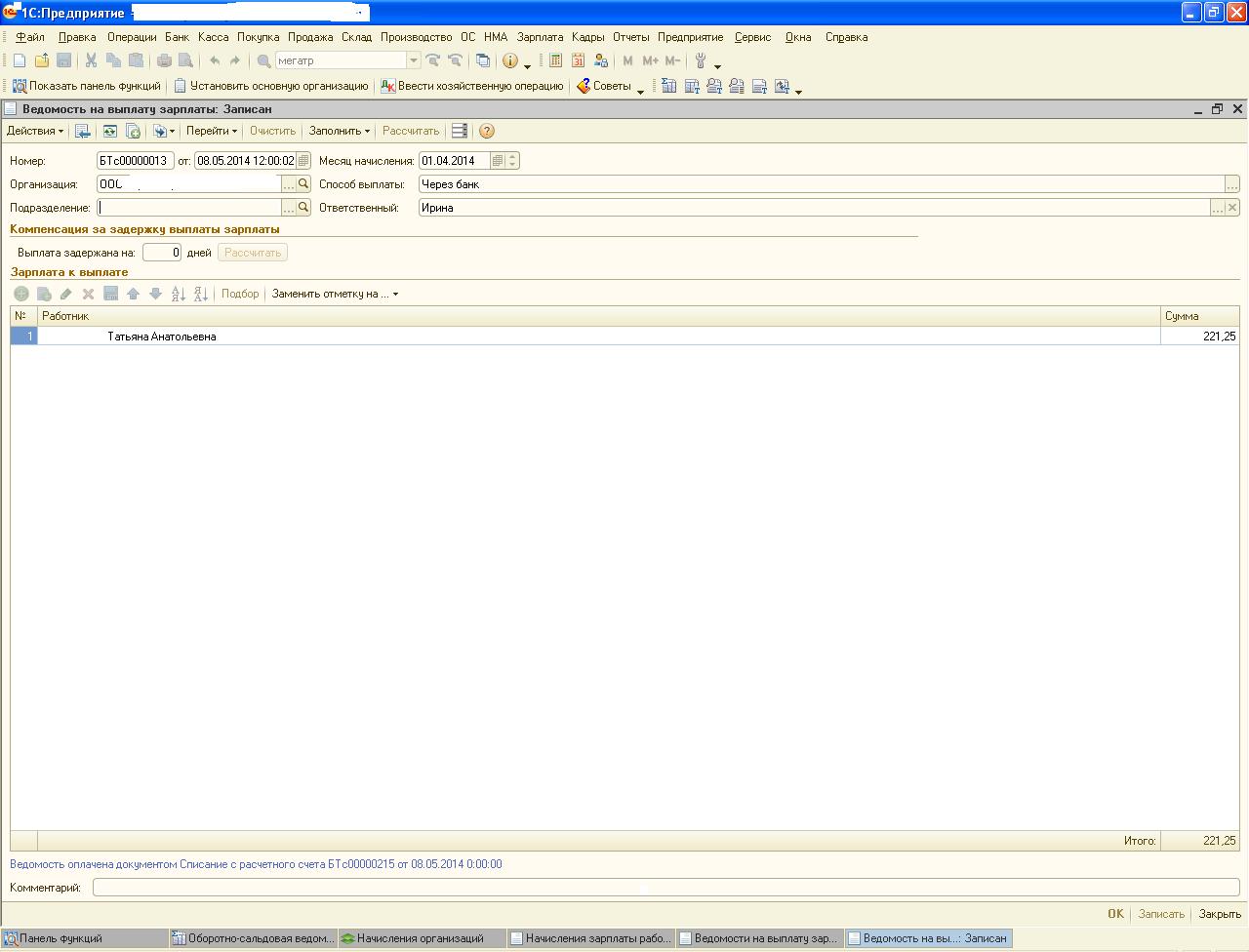The image size is (1249, 952).
Task: Open the Зарплата menu
Action: (540, 37)
